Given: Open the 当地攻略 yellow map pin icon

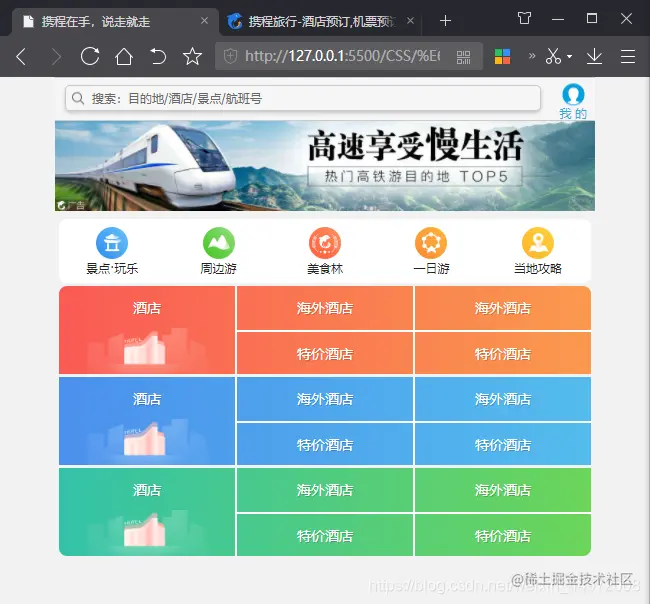Looking at the screenshot, I should point(538,243).
